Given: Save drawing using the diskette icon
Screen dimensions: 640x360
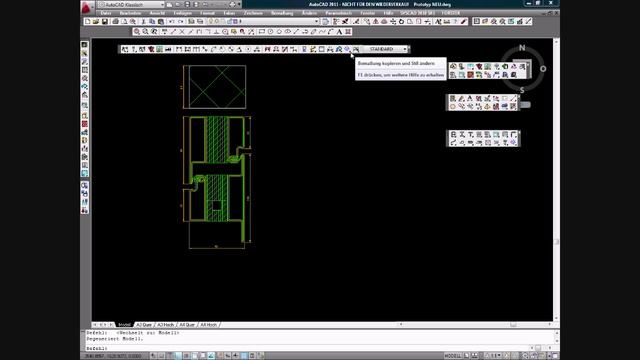Looking at the screenshot, I should pos(105,21).
